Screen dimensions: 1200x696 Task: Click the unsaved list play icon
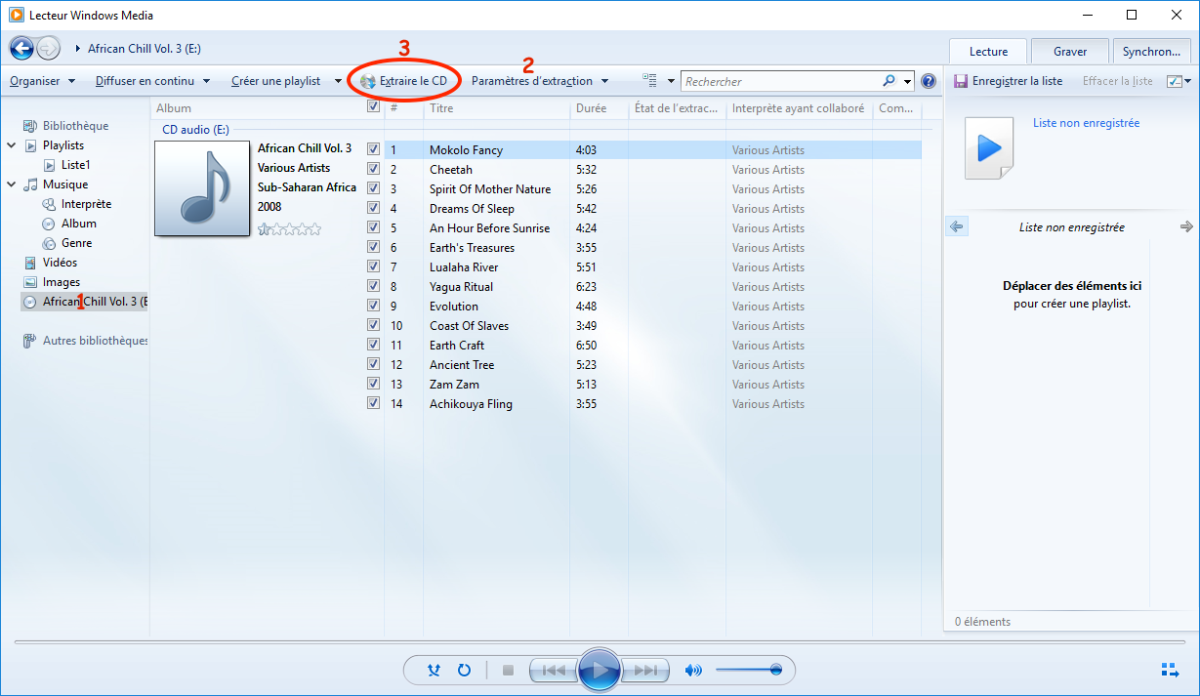pos(989,148)
